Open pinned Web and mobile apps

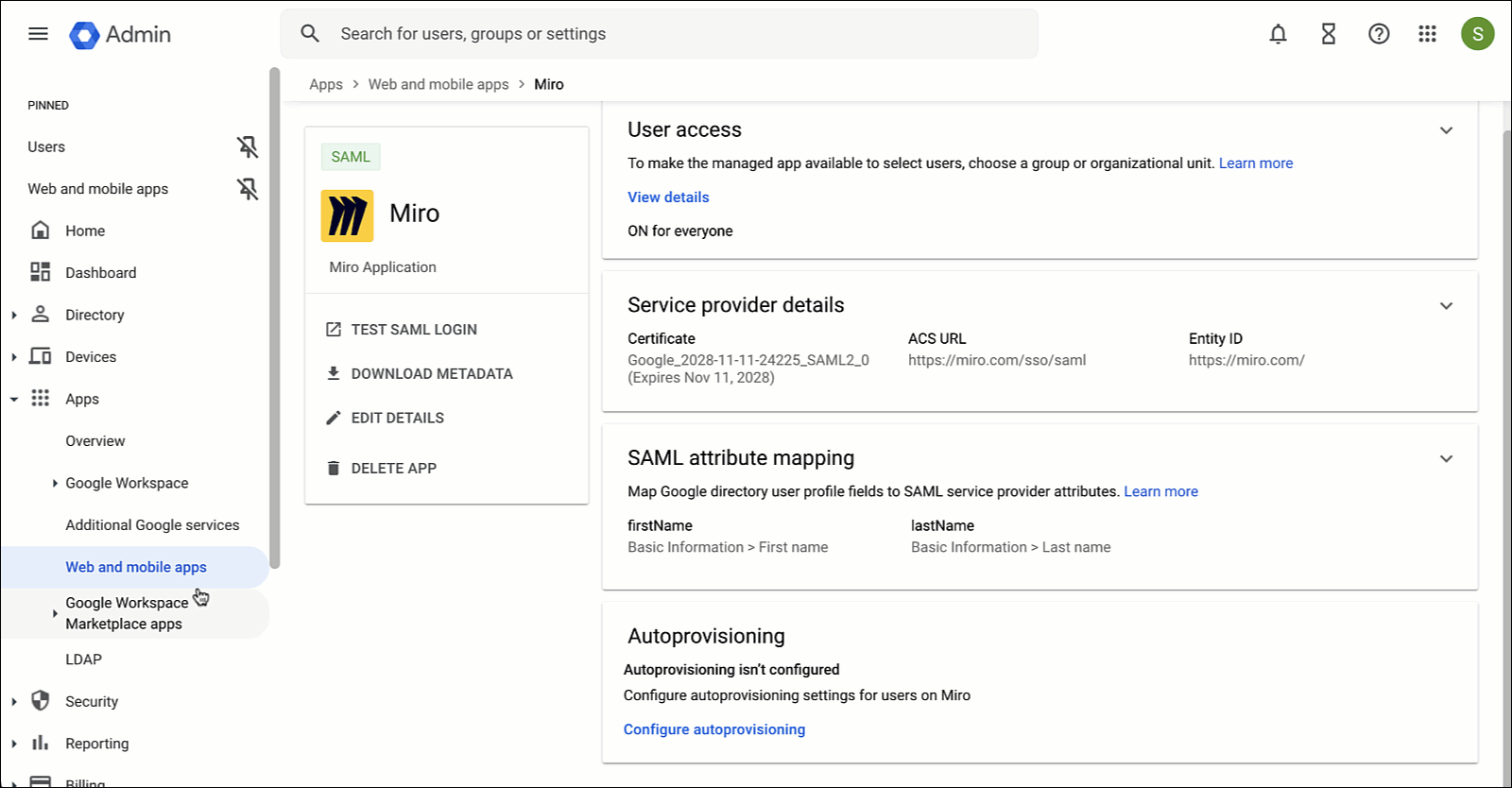coord(97,189)
